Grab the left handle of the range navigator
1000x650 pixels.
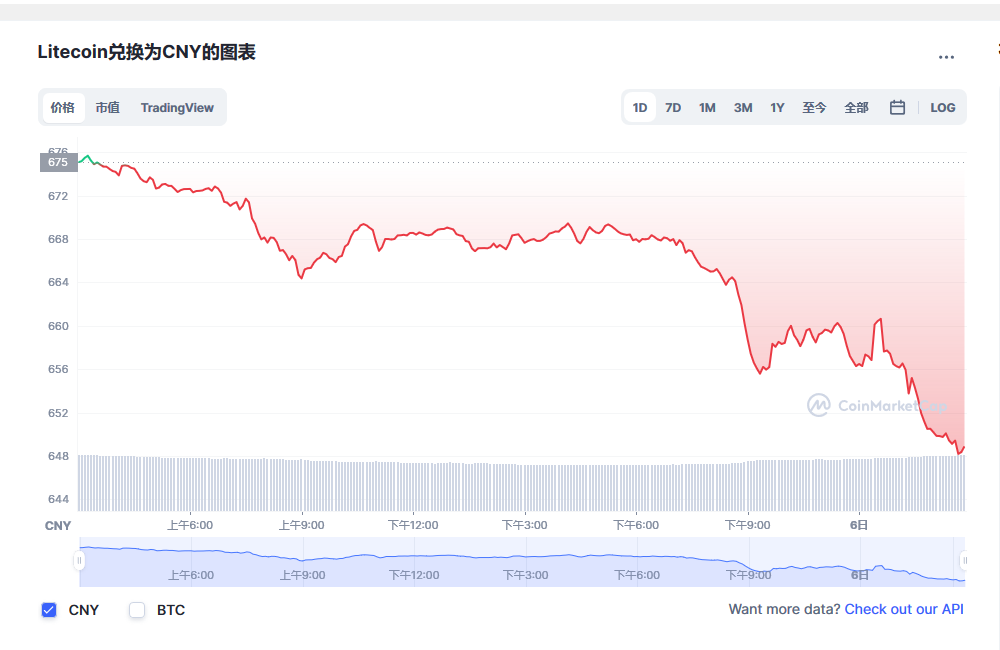pos(79,561)
